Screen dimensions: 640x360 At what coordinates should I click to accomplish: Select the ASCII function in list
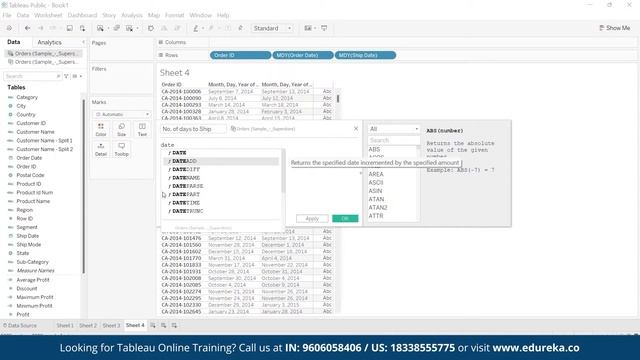pyautogui.click(x=376, y=182)
